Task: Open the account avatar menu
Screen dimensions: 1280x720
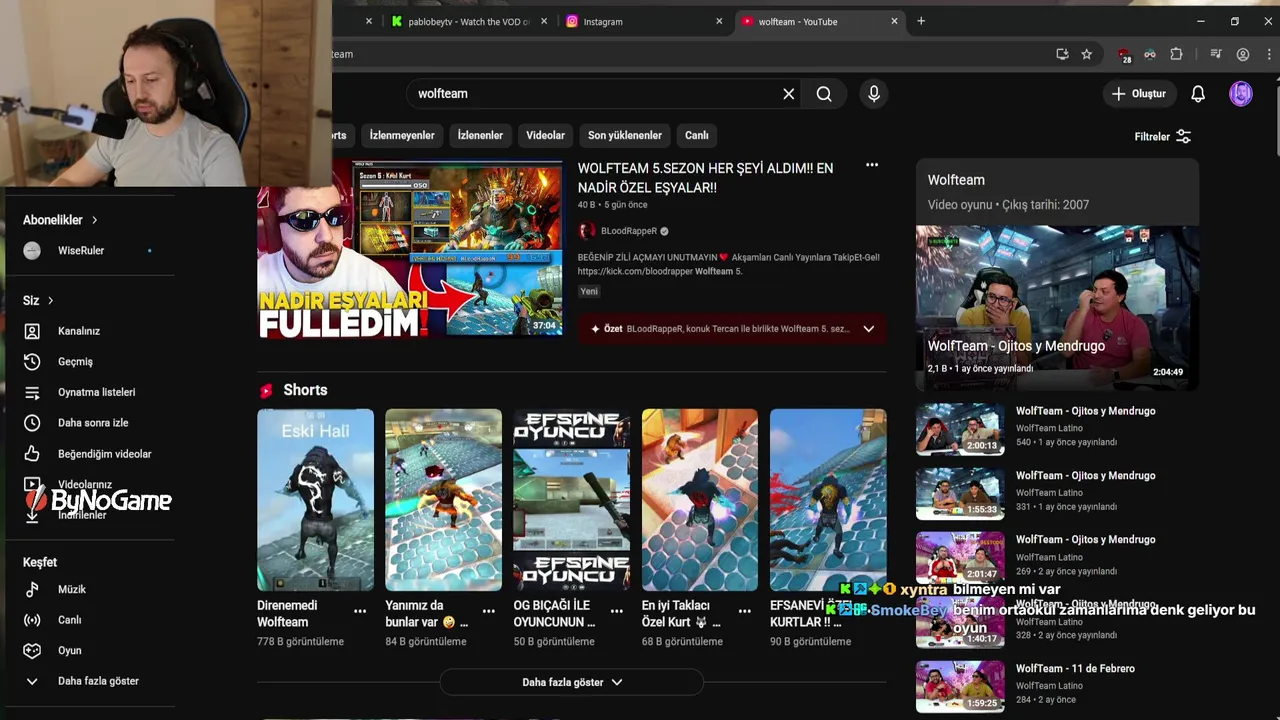Action: (x=1241, y=94)
